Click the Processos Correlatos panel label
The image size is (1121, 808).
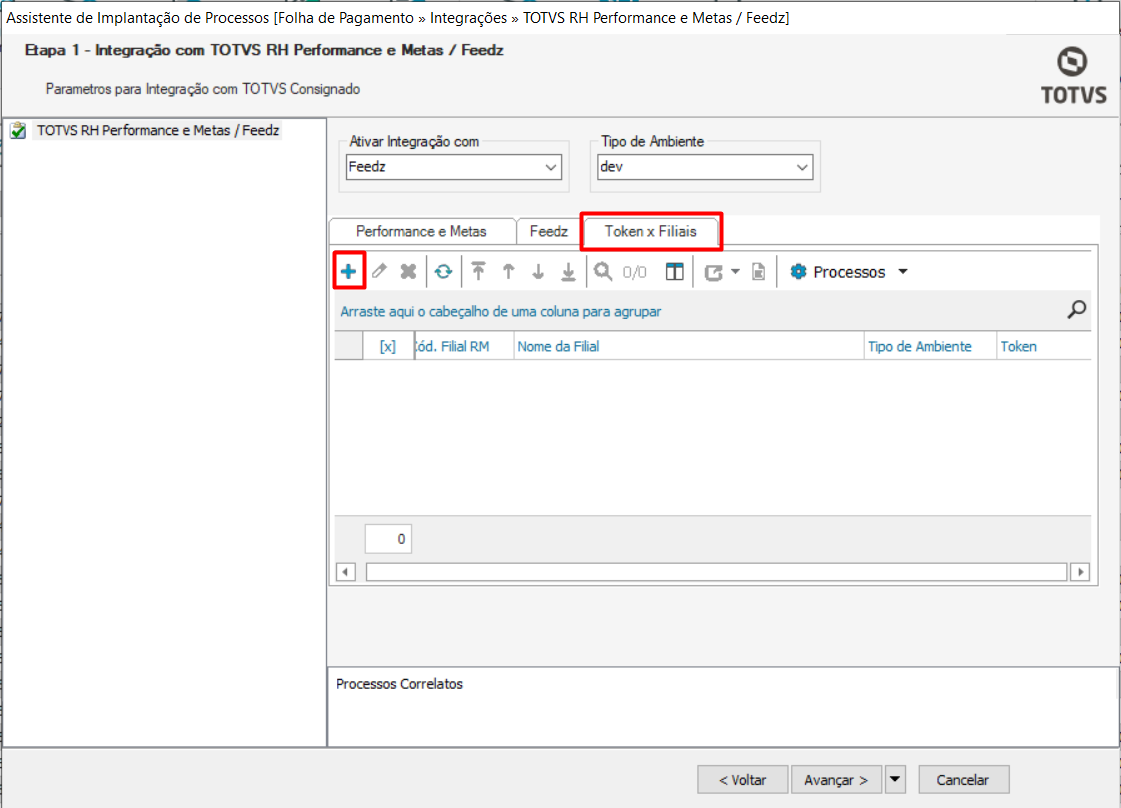pyautogui.click(x=399, y=684)
